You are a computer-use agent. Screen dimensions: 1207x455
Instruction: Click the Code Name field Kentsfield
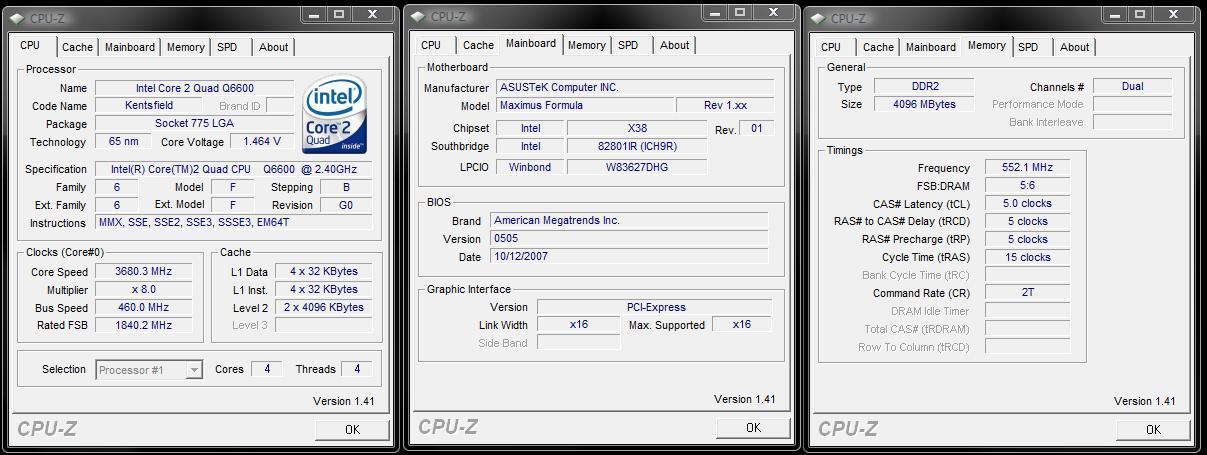[x=149, y=105]
